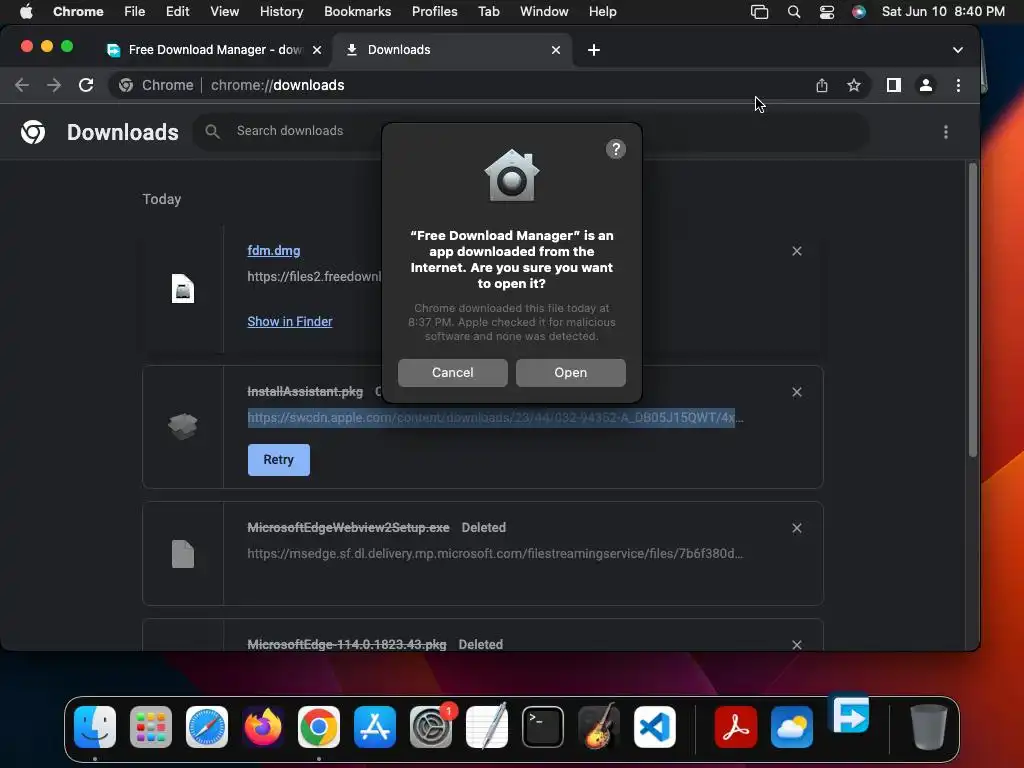This screenshot has height=768, width=1024.
Task: Open the Trash from the Dock
Action: tap(928, 727)
